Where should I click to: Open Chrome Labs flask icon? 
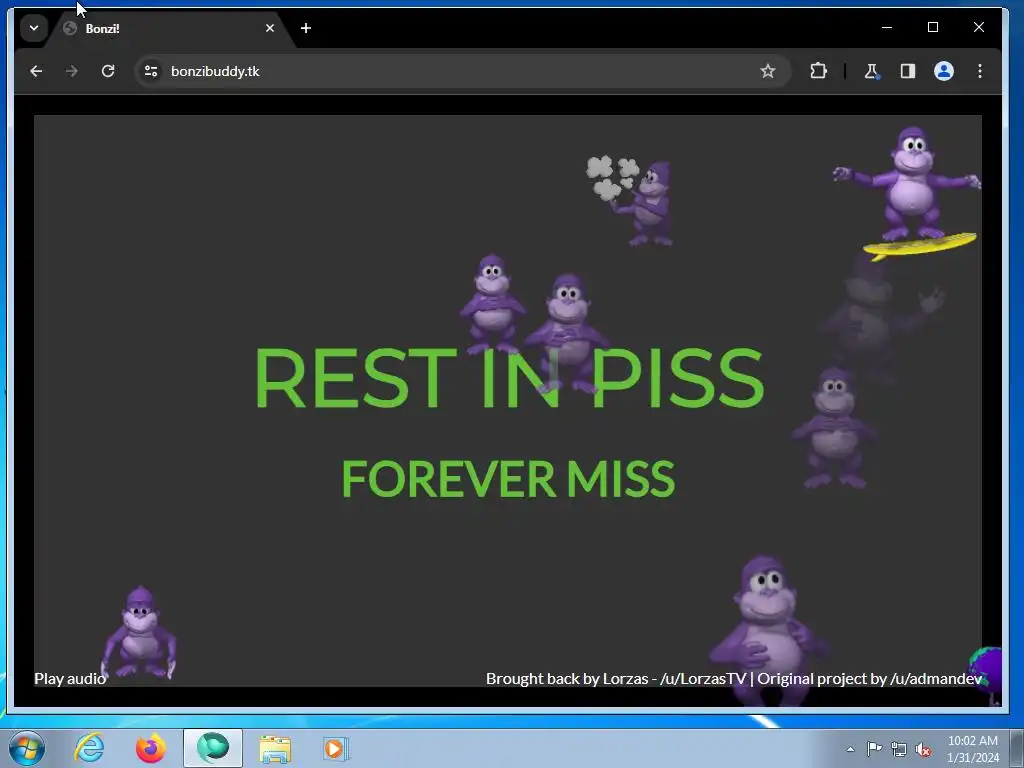pos(871,71)
